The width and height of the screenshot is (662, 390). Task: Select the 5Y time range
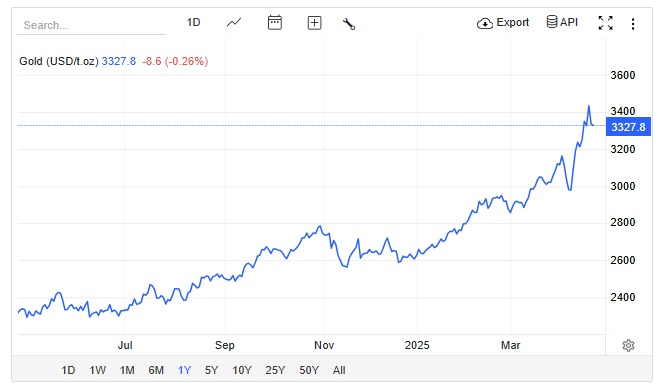[x=212, y=370]
